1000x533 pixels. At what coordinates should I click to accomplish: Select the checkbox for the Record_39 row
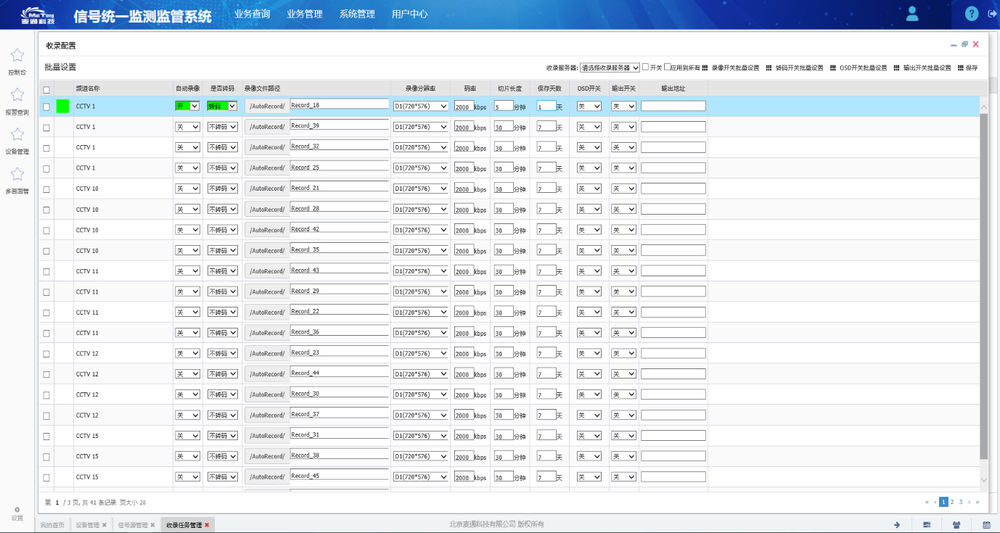[46, 127]
